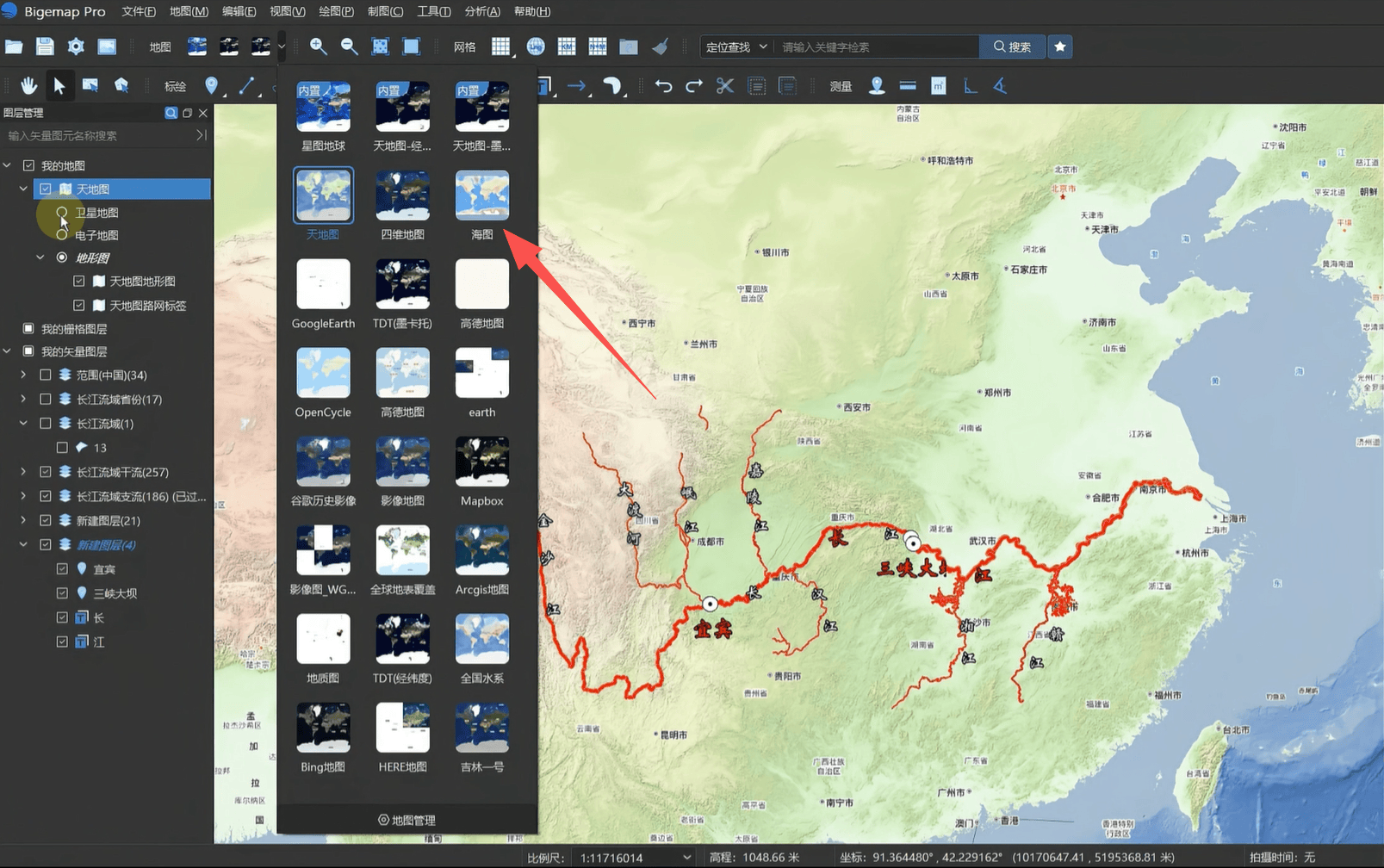Close the 图层管理 panel
This screenshot has height=868, width=1384.
coord(203,113)
